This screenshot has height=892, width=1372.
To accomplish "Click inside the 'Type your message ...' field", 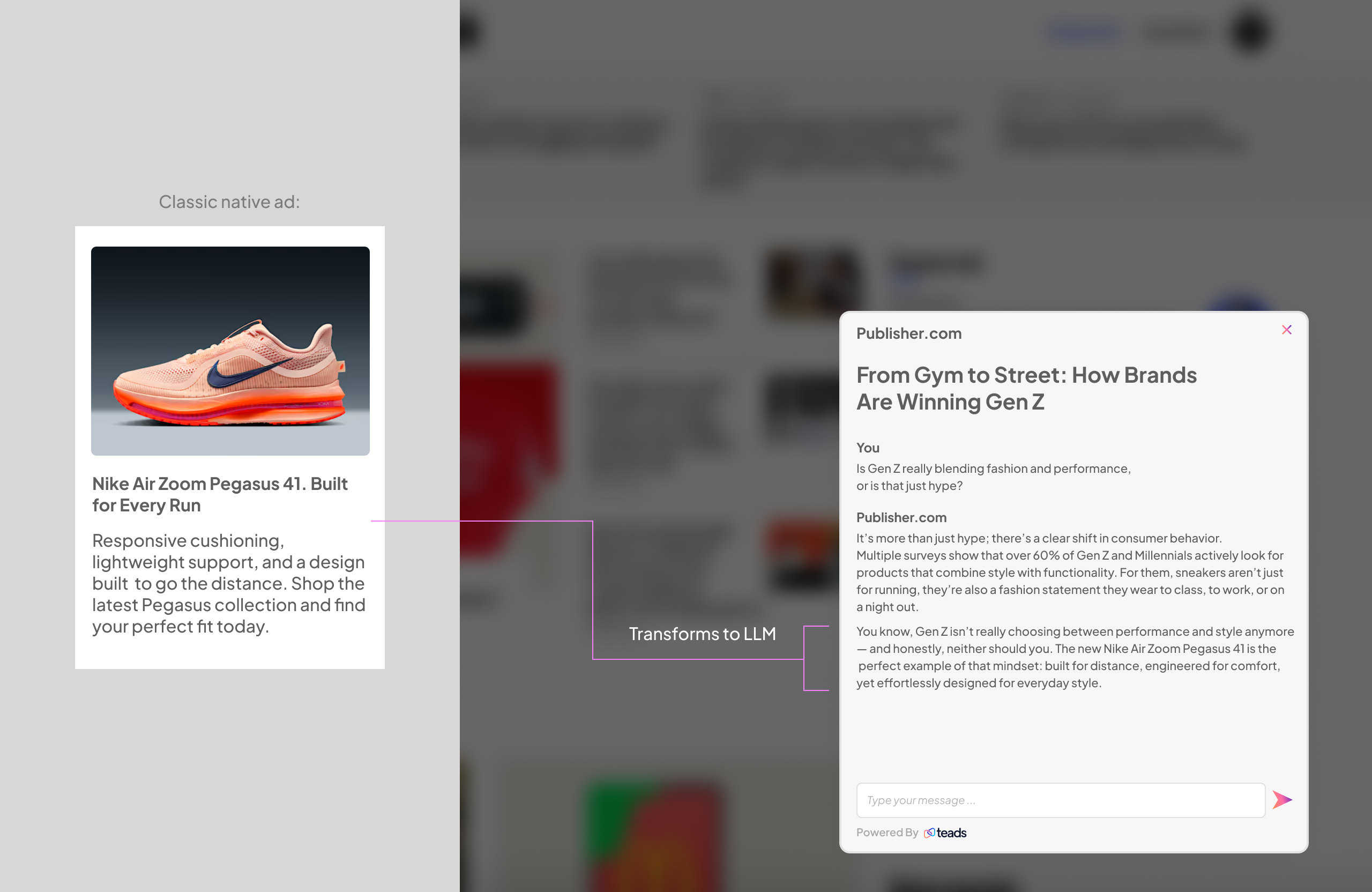I will [1061, 800].
